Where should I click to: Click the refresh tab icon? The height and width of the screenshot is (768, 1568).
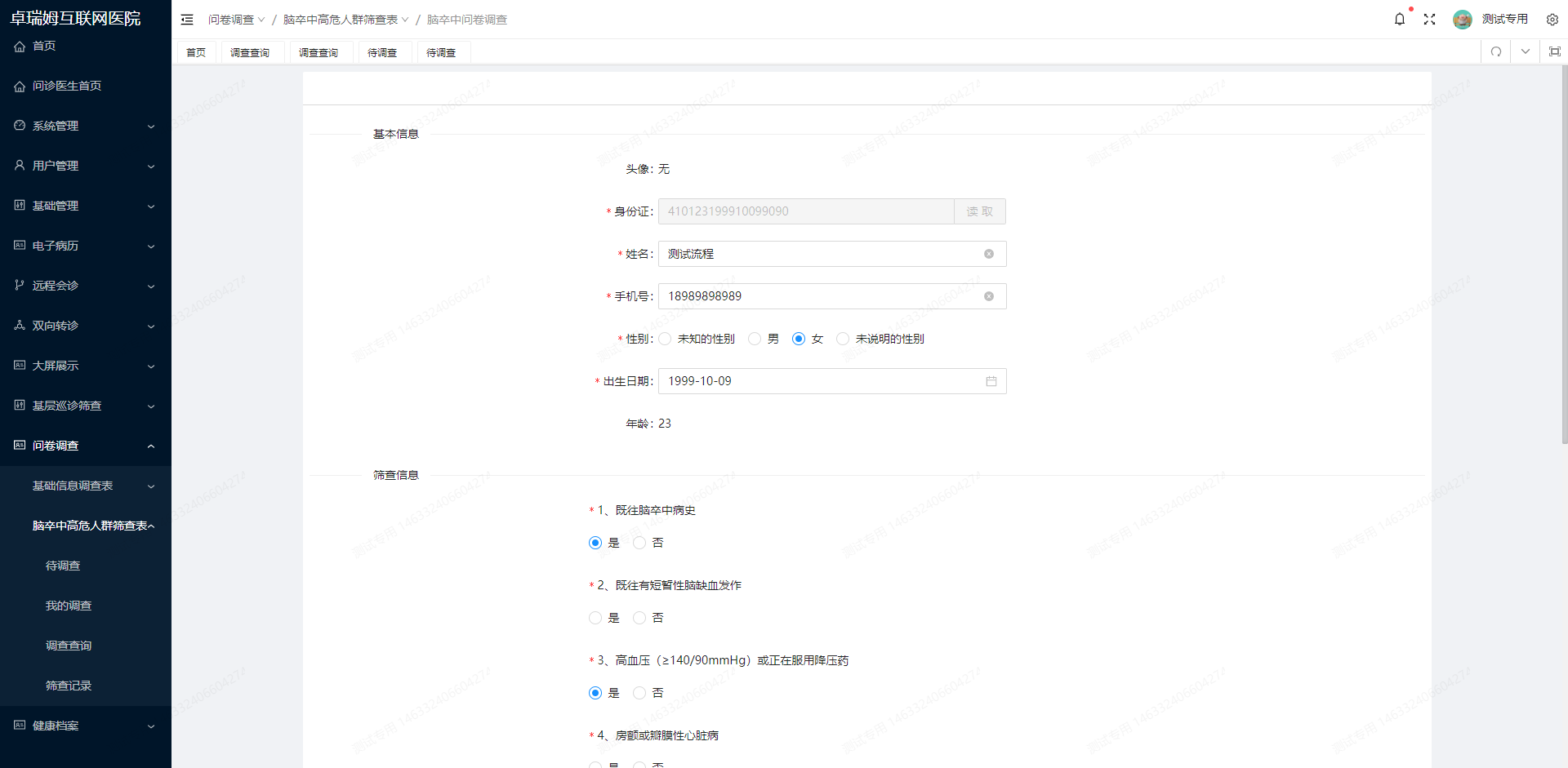[1495, 51]
